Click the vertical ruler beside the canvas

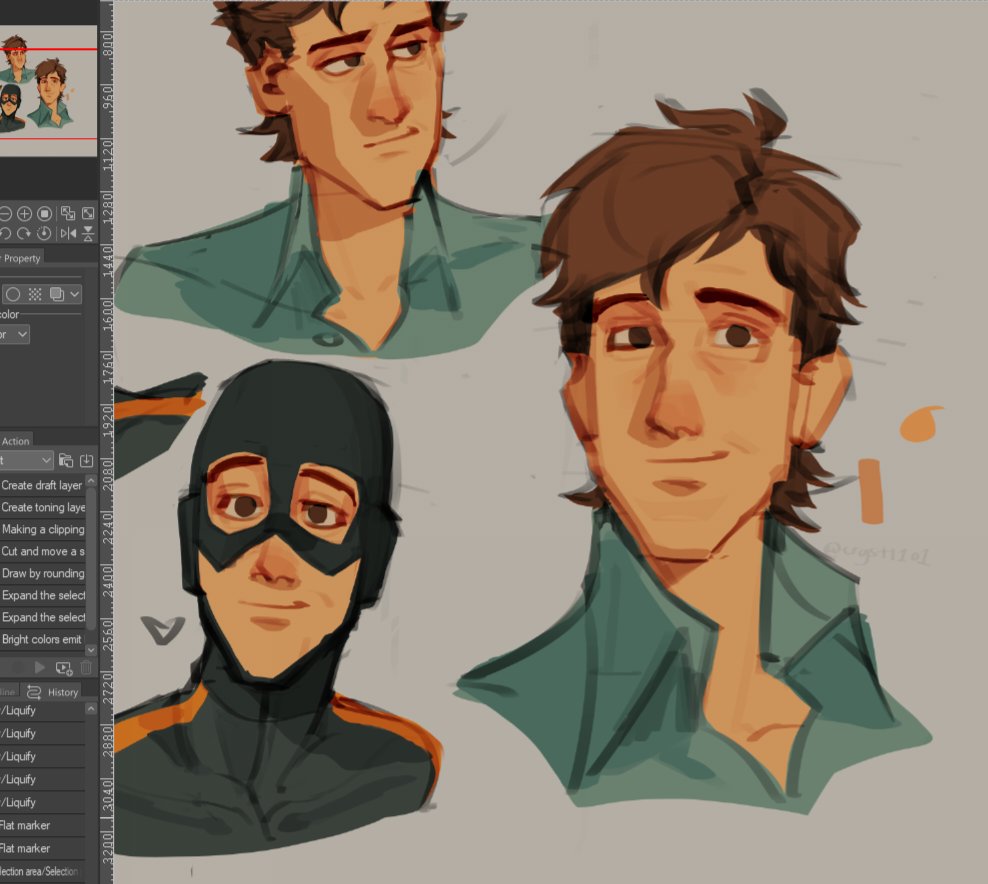[x=106, y=441]
